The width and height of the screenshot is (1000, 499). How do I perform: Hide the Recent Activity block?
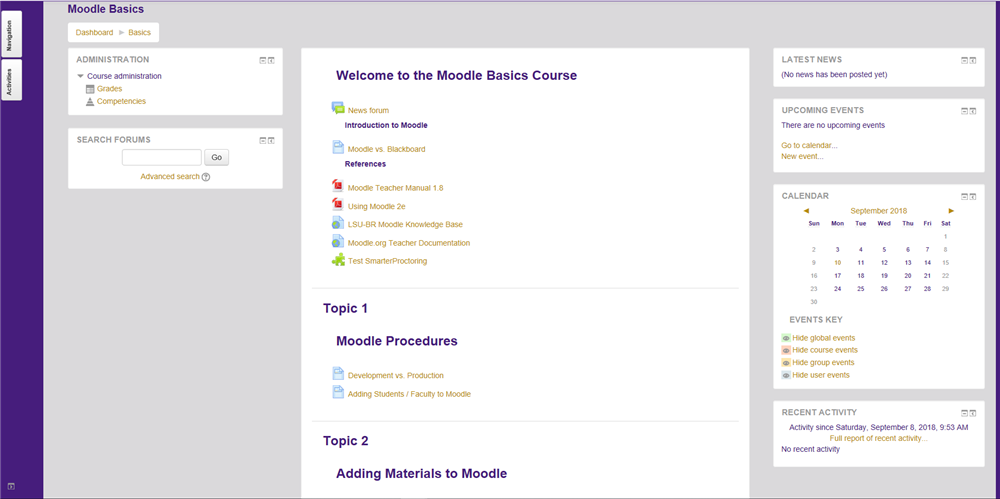pyautogui.click(x=964, y=413)
